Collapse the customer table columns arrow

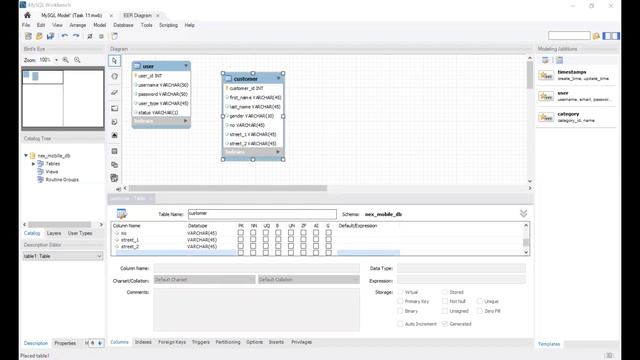[279, 78]
